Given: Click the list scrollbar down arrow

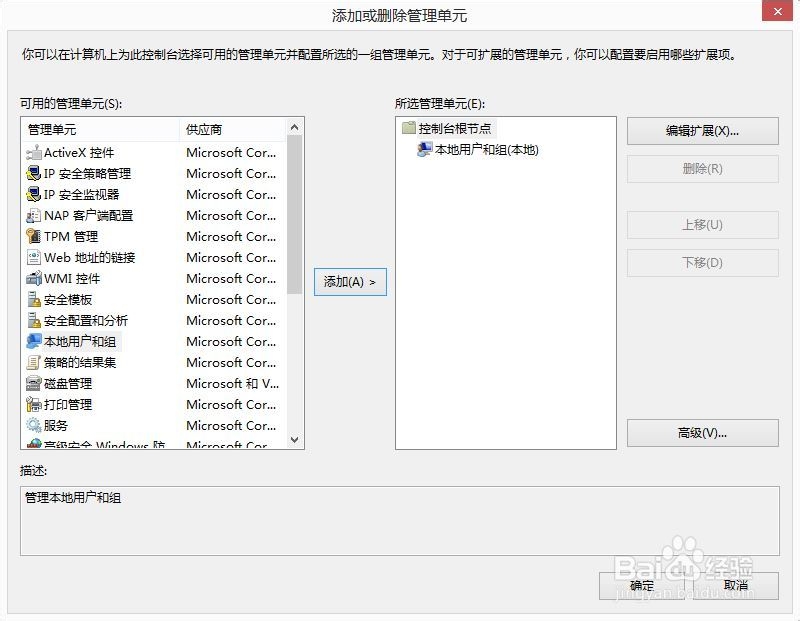Looking at the screenshot, I should tap(294, 439).
